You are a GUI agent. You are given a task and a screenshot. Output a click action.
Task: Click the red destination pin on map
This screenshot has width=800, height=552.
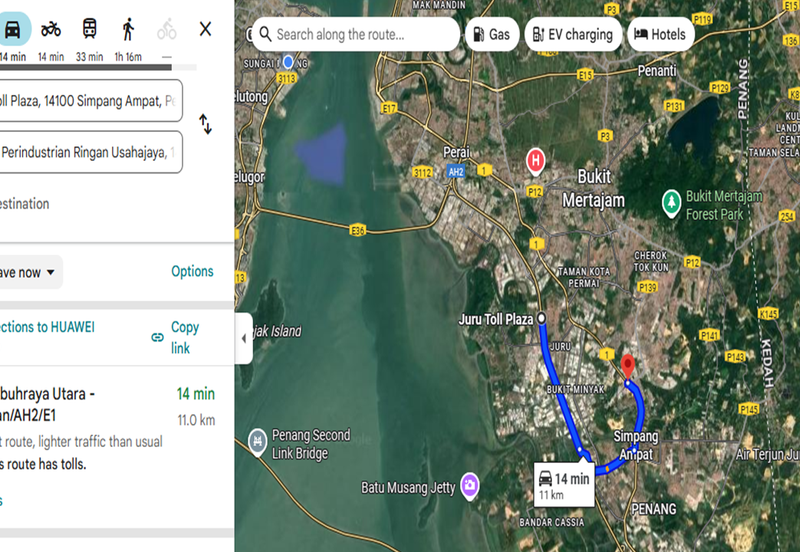tap(628, 365)
